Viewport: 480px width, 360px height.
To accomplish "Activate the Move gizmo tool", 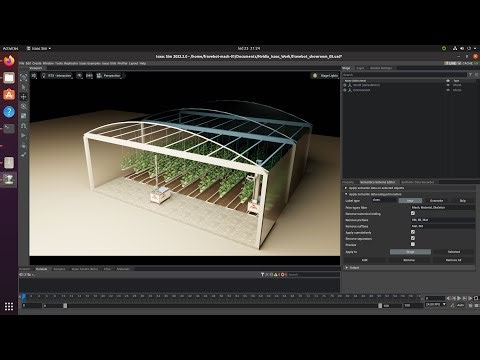I will click(24, 97).
